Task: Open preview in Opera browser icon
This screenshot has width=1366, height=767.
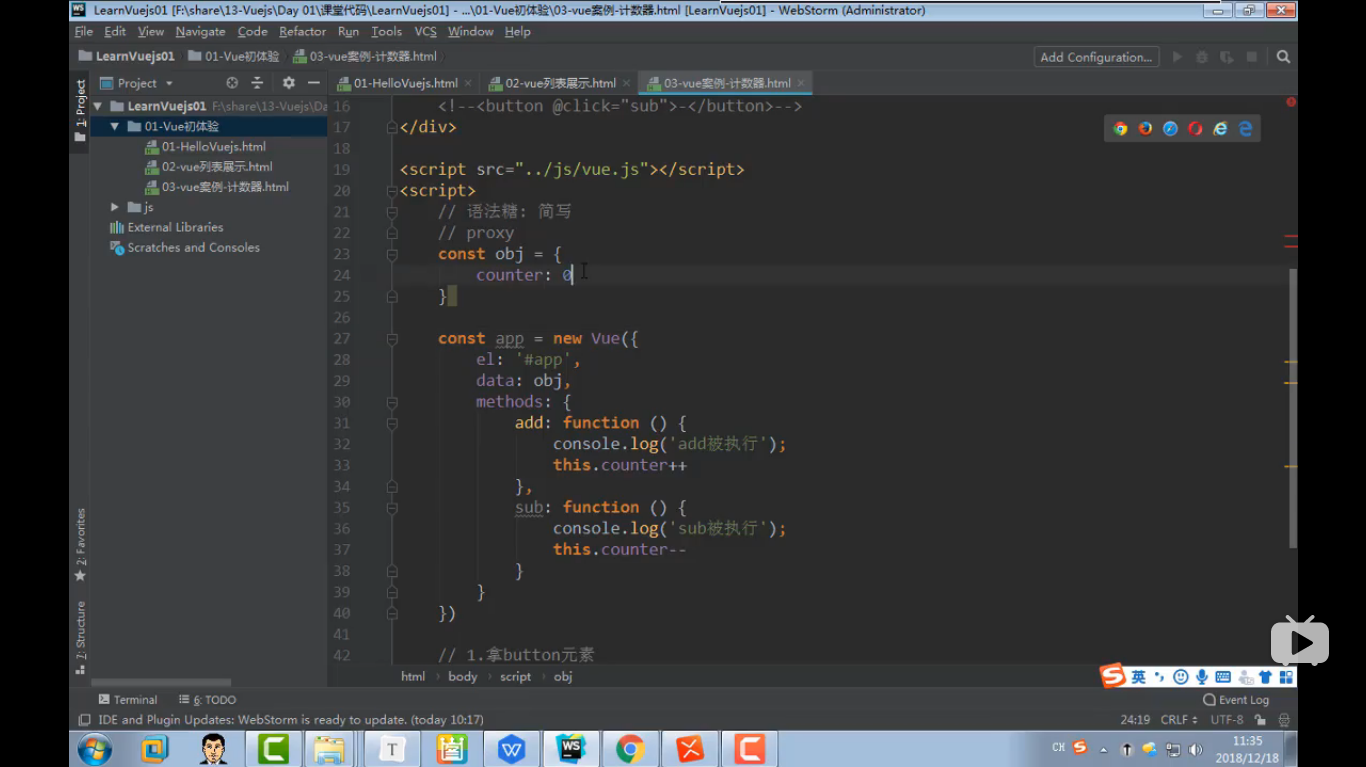Action: pyautogui.click(x=1195, y=129)
